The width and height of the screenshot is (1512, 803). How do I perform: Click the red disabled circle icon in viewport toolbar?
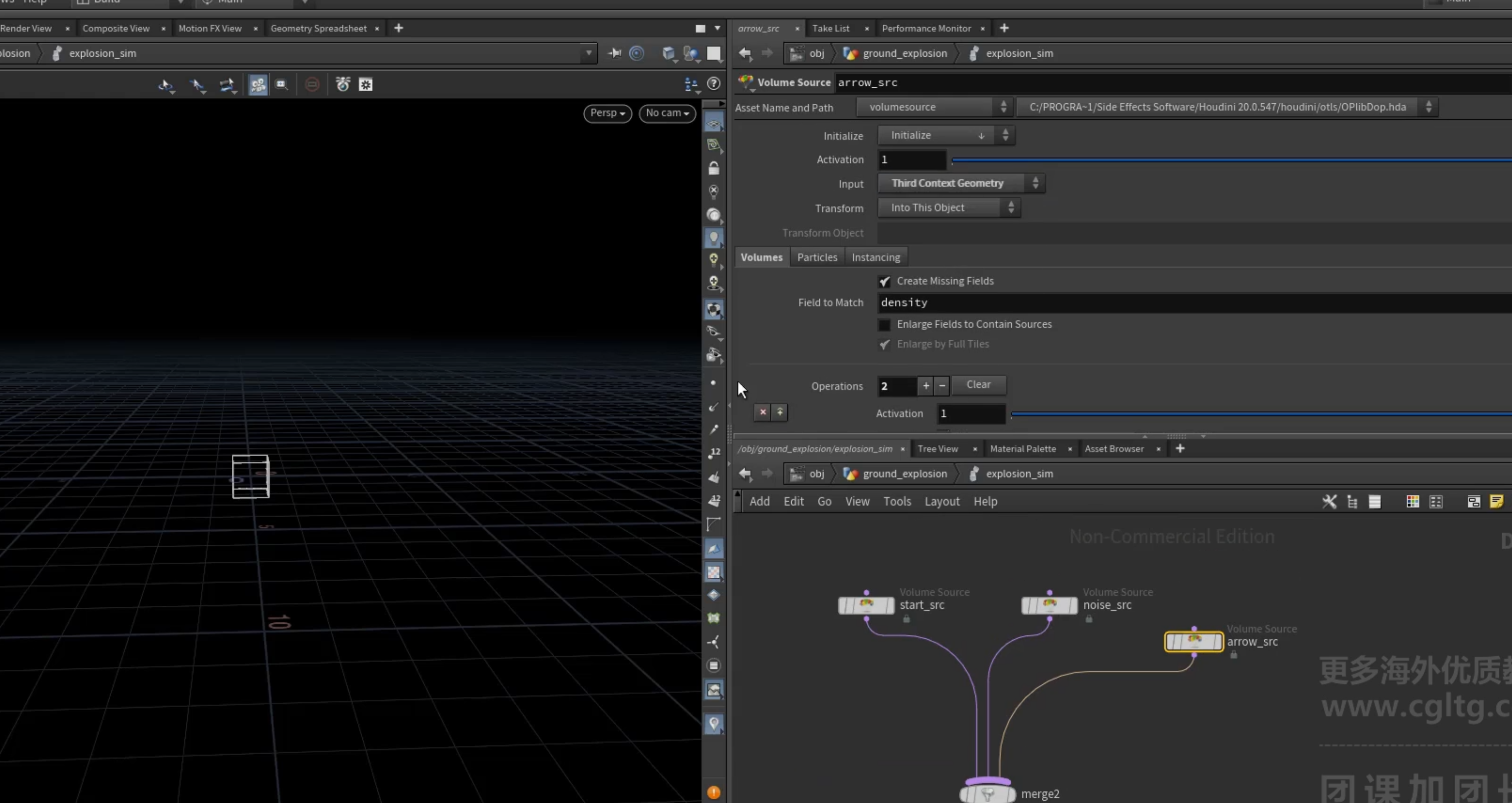312,84
